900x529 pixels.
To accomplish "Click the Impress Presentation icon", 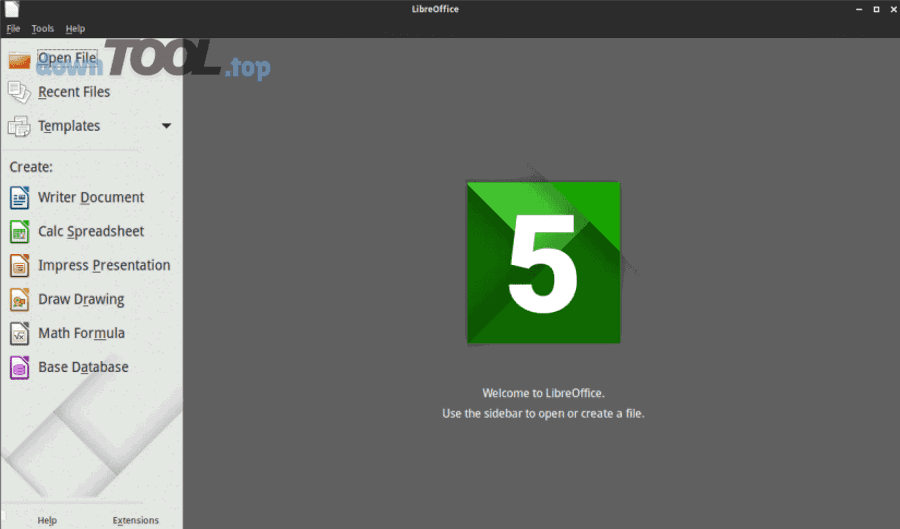I will click(x=19, y=266).
